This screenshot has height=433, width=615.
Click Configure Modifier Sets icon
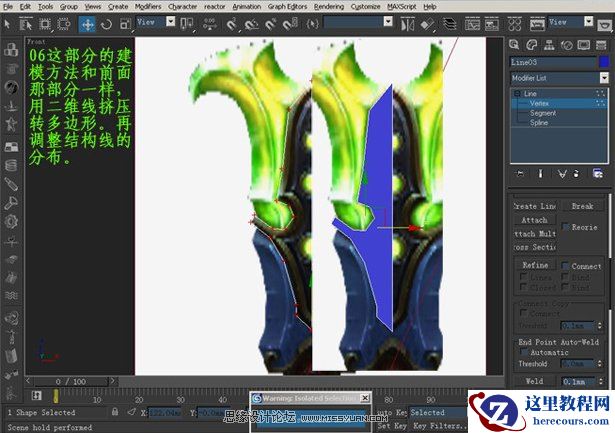[598, 173]
